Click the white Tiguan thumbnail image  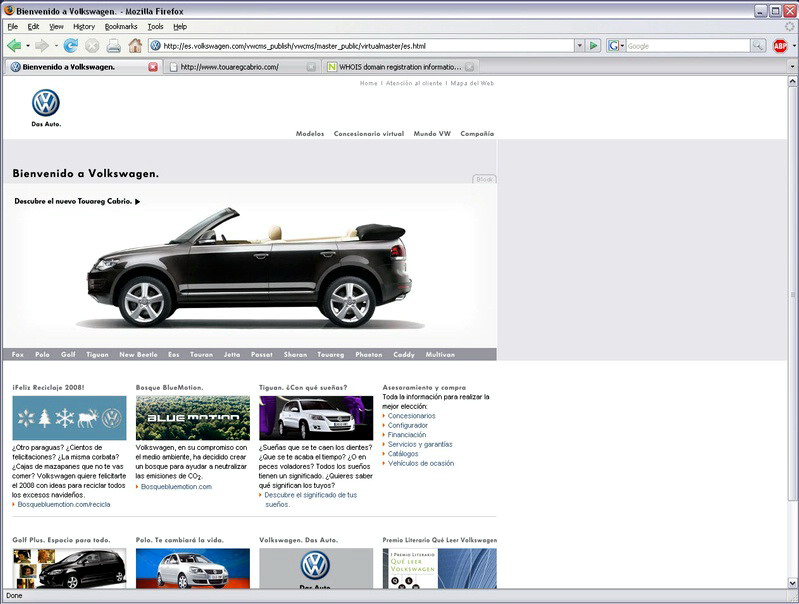(x=316, y=418)
